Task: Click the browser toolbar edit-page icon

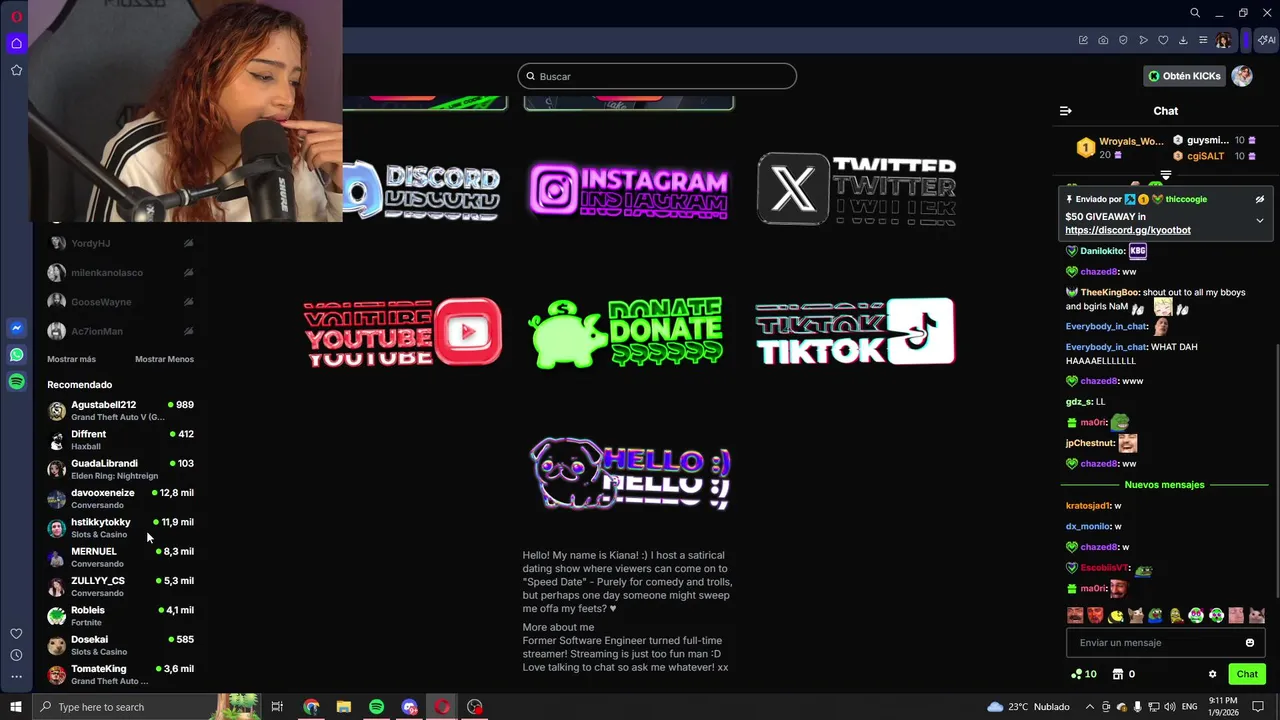Action: click(1083, 41)
